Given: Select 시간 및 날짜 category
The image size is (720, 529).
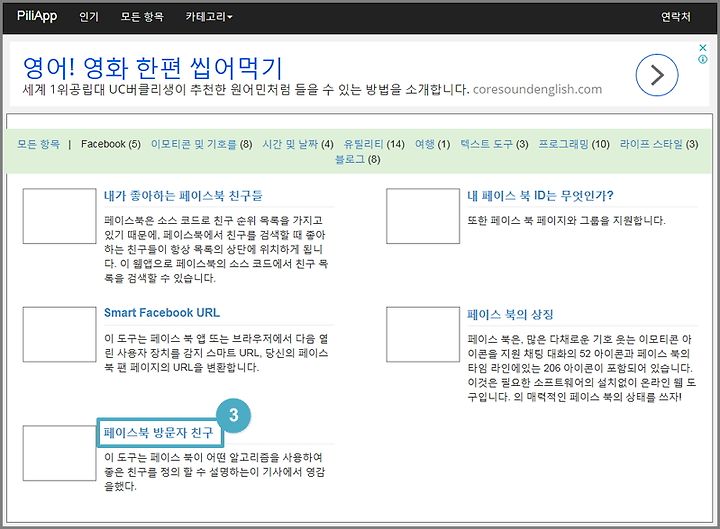Looking at the screenshot, I should [x=290, y=144].
